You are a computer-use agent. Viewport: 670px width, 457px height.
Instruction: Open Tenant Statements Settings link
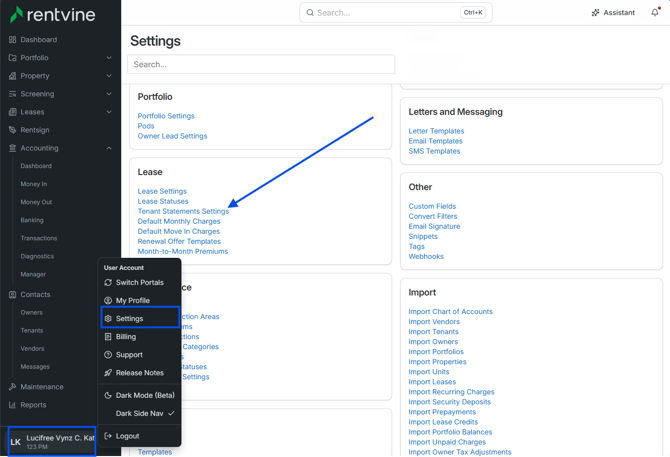tap(183, 211)
